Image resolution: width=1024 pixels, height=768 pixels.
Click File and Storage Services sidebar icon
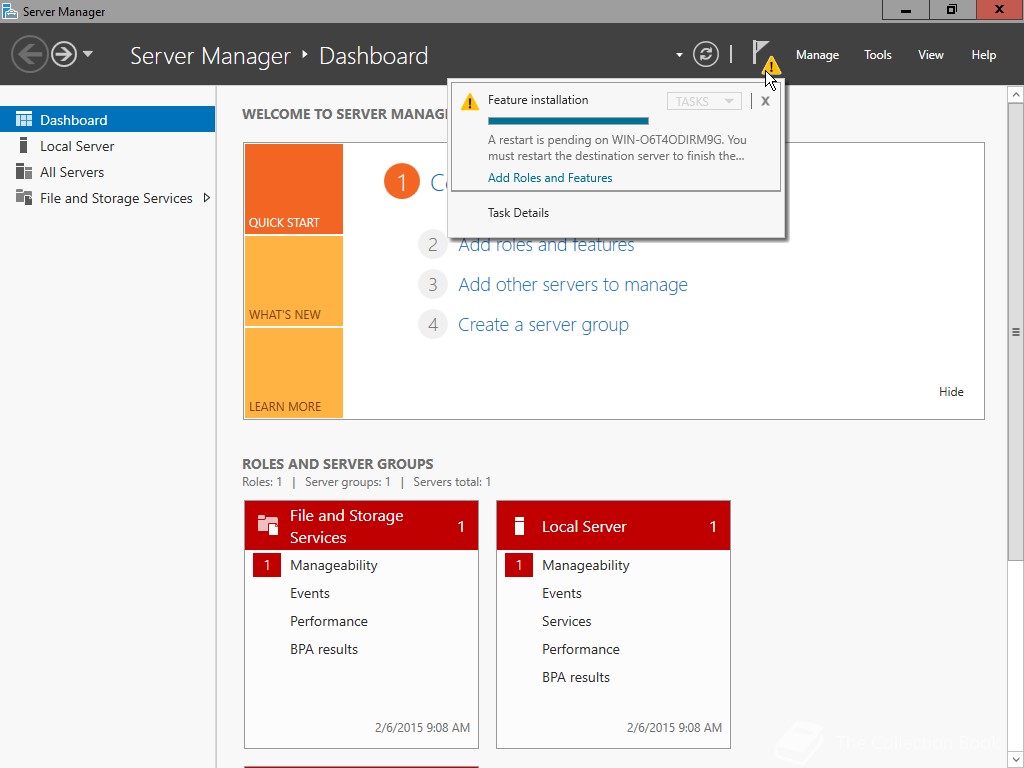point(24,197)
